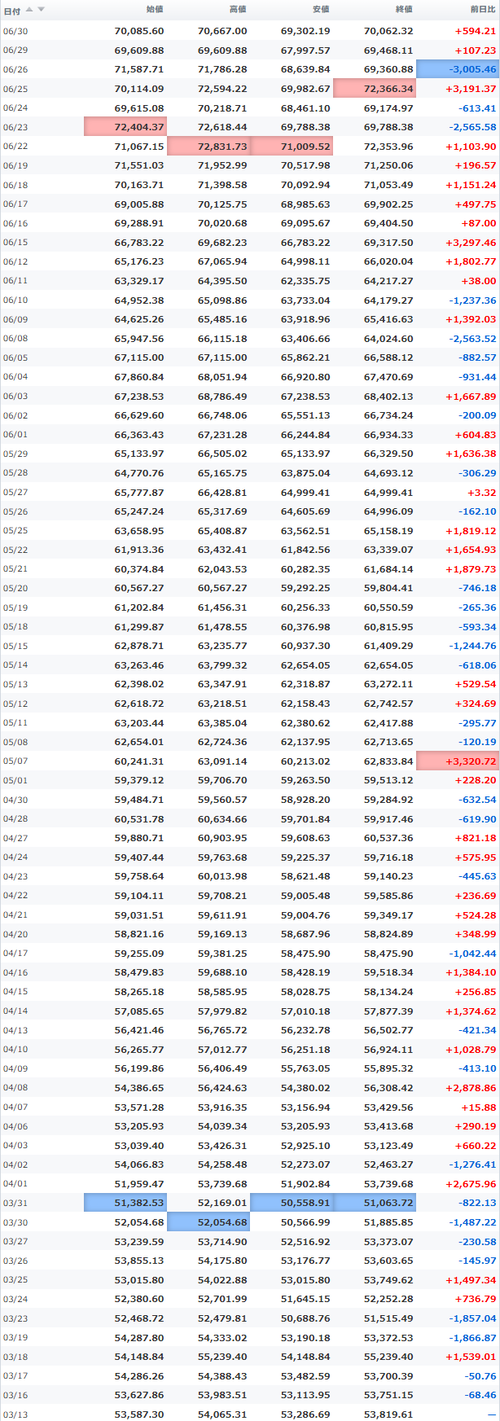
Task: Sort dates descending with the down arrow
Action: click(x=41, y=9)
